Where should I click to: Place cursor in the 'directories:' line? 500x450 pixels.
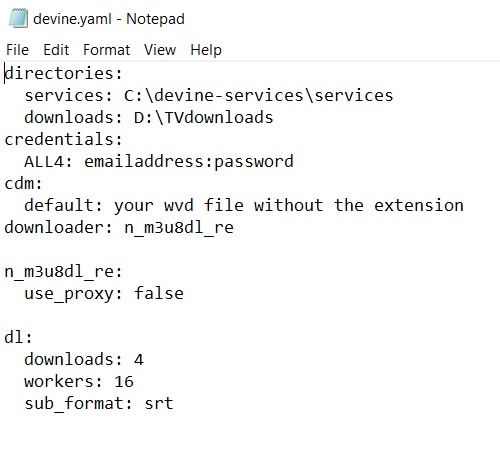[64, 73]
